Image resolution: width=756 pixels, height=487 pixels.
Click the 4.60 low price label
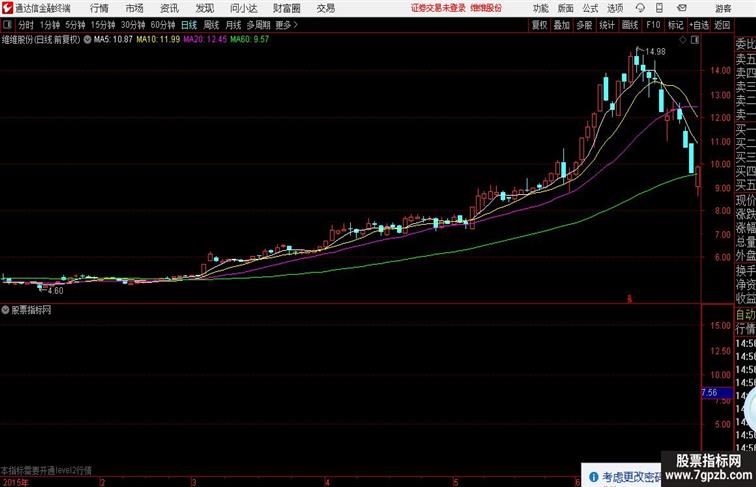(x=55, y=291)
